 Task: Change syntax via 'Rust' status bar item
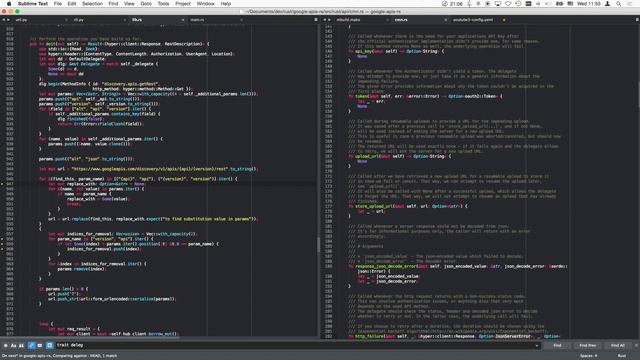622,356
